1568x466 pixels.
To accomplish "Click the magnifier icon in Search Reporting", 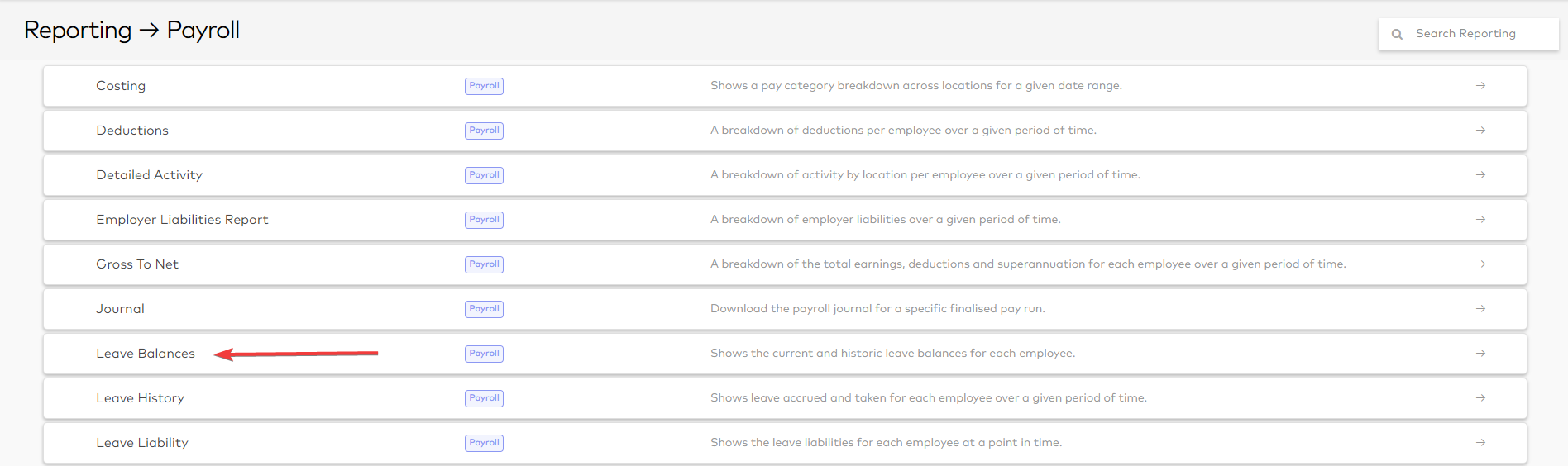I will click(x=1397, y=35).
